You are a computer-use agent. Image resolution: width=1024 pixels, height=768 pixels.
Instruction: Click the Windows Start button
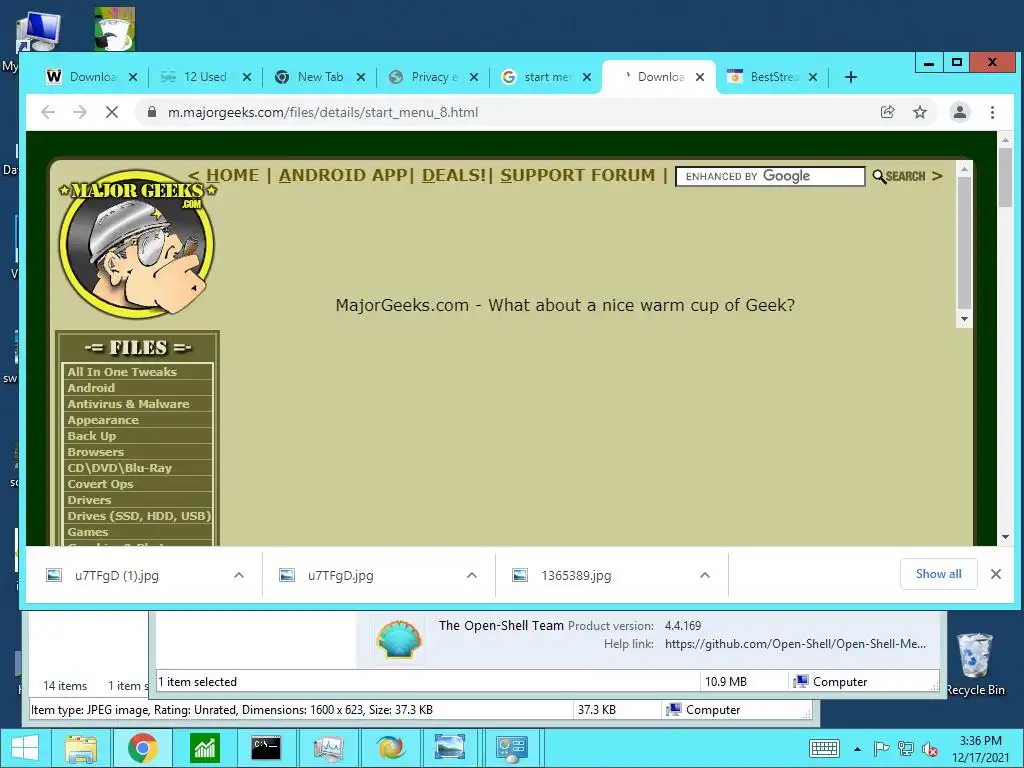point(25,748)
